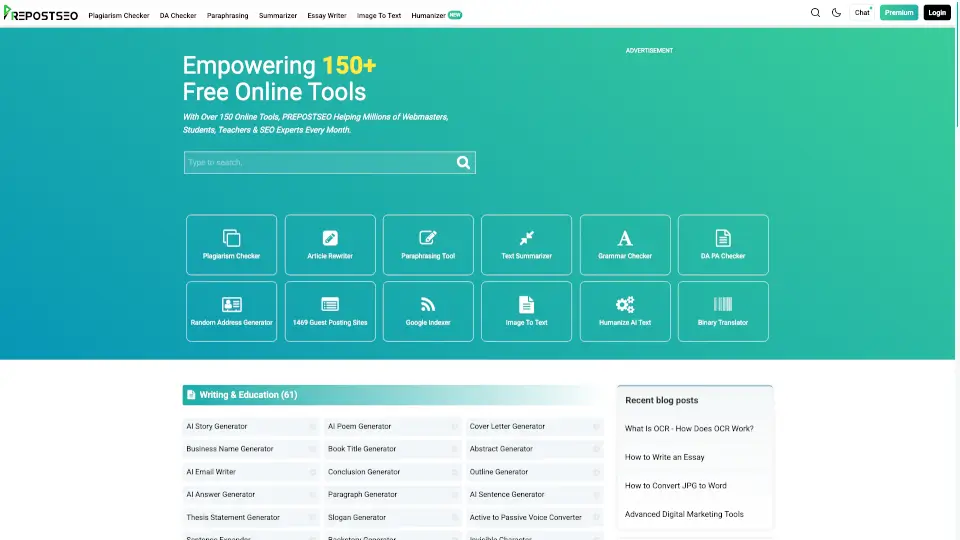Open the Google Indexer tool card
The width and height of the screenshot is (960, 540).
click(x=428, y=311)
